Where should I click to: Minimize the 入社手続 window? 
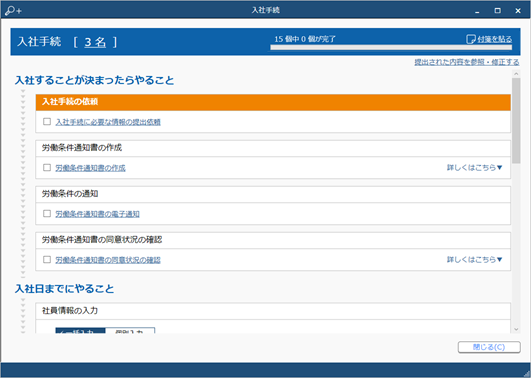click(477, 11)
